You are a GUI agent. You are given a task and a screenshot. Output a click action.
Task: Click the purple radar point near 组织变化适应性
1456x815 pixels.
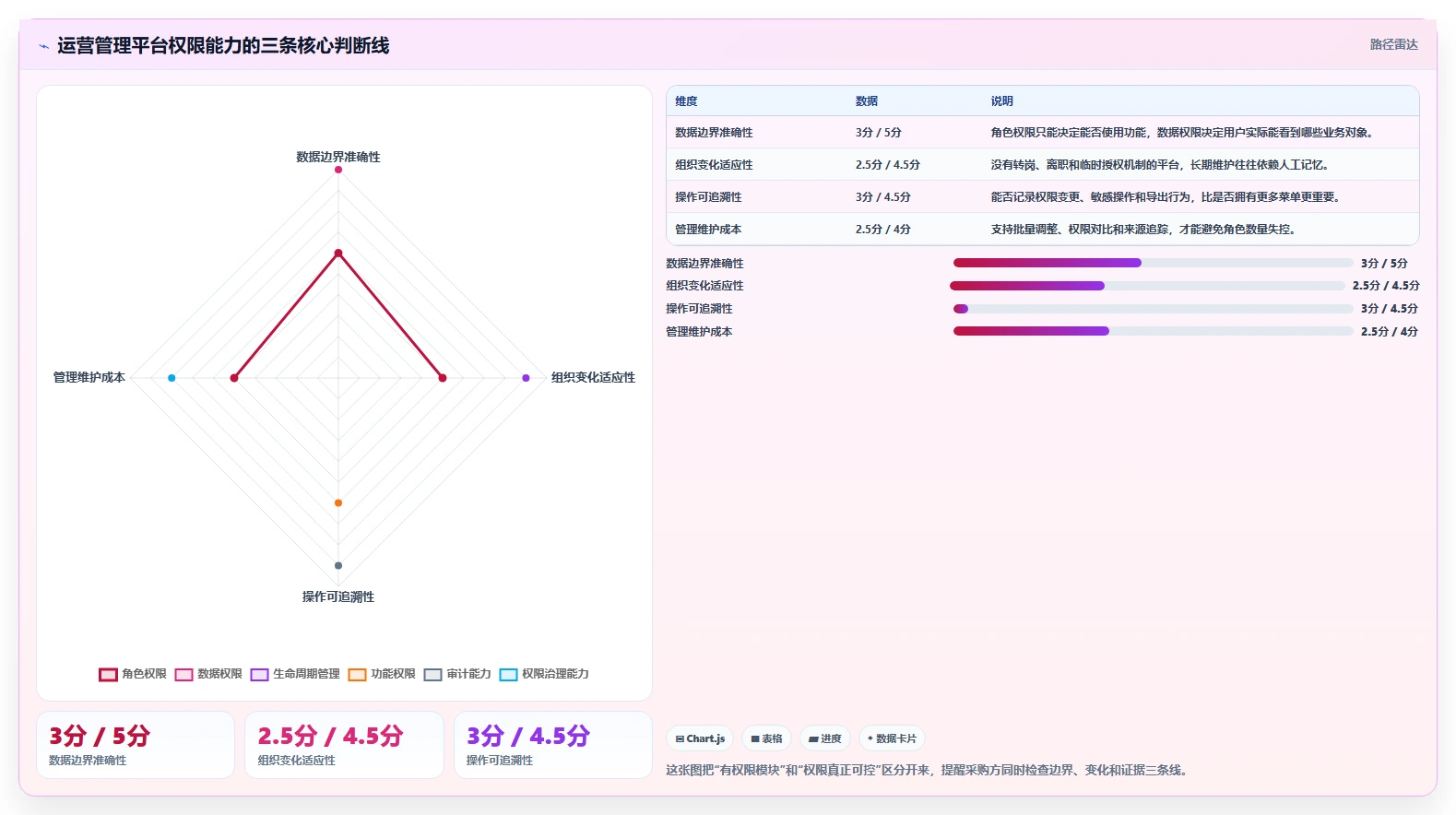(x=526, y=378)
